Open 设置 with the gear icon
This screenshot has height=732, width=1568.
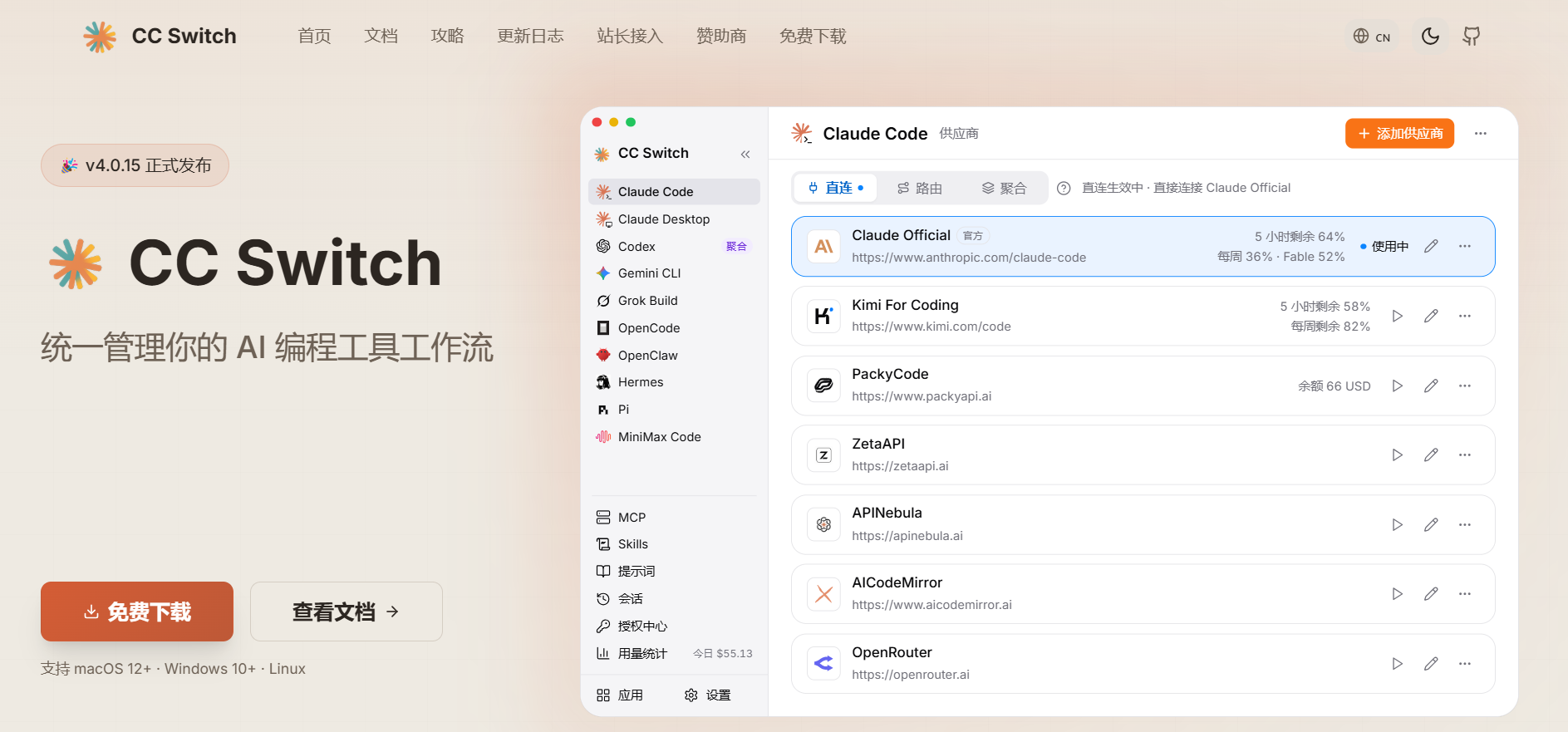(x=708, y=695)
